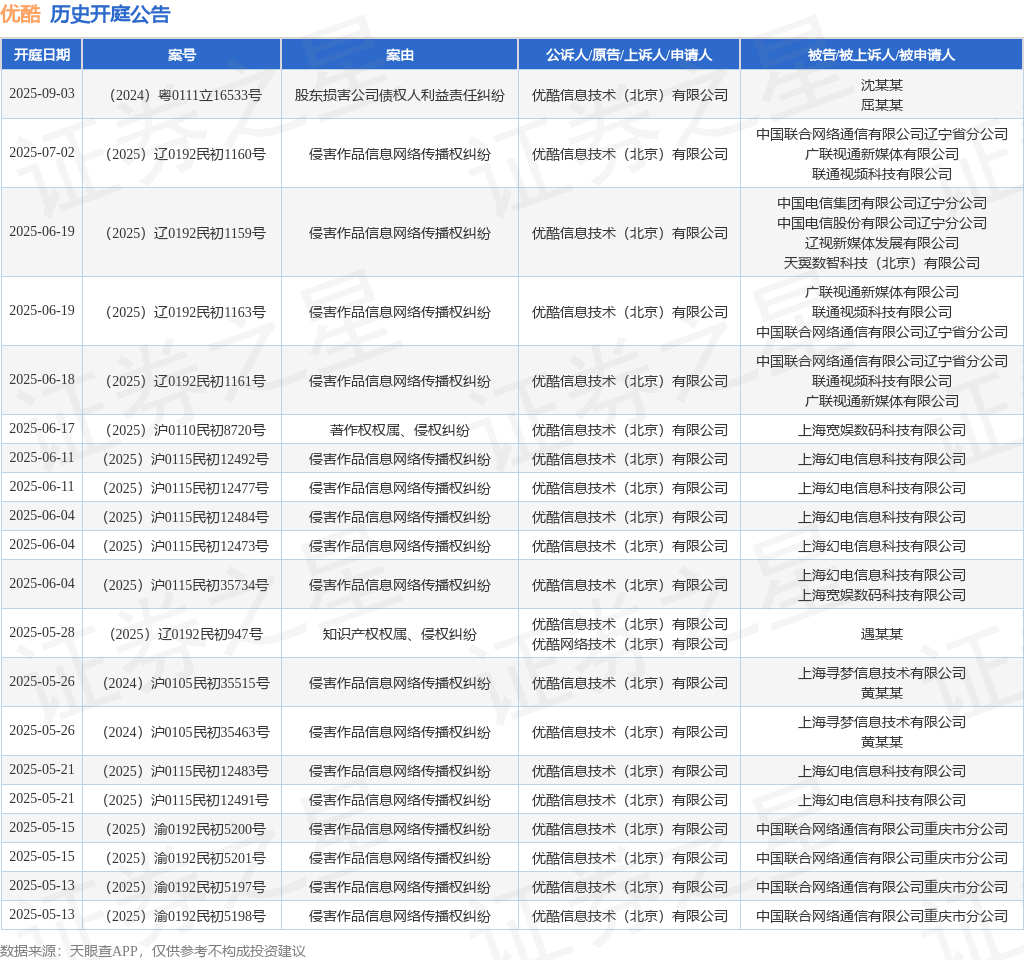The width and height of the screenshot is (1024, 960).
Task: Click case number 沪0115民初12484号
Action: coord(185,517)
